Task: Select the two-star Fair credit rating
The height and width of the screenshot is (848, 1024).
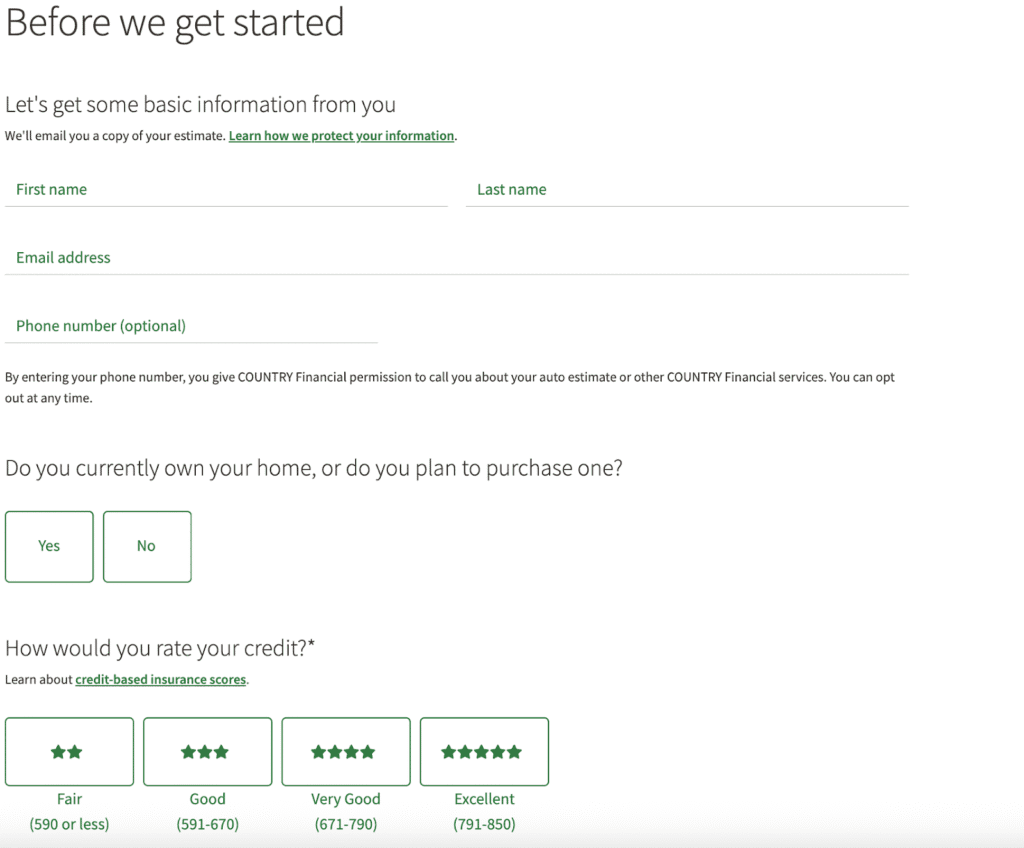Action: (x=69, y=752)
